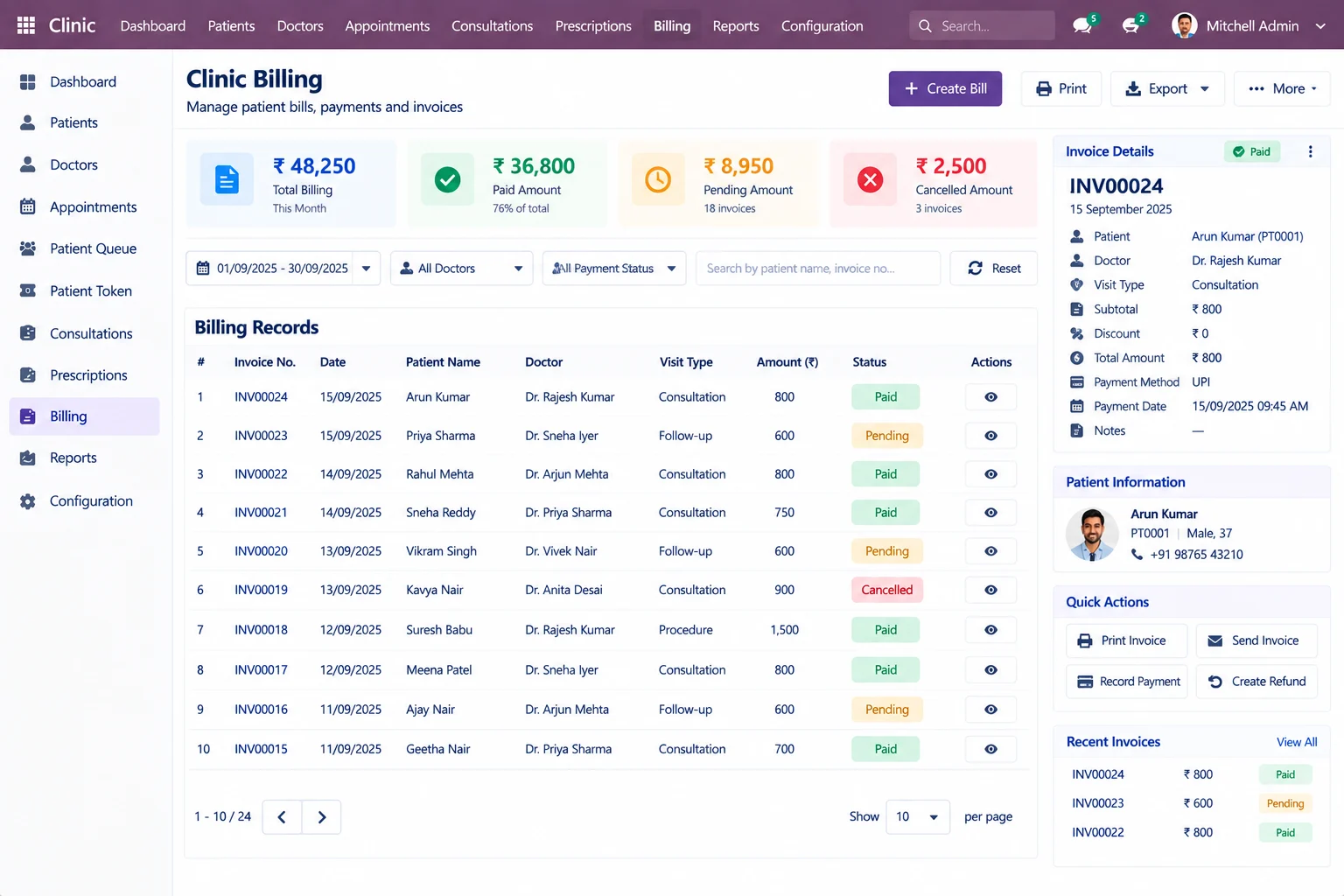View Geetha Nair's invoice eye icon
The image size is (1344, 896).
(990, 749)
